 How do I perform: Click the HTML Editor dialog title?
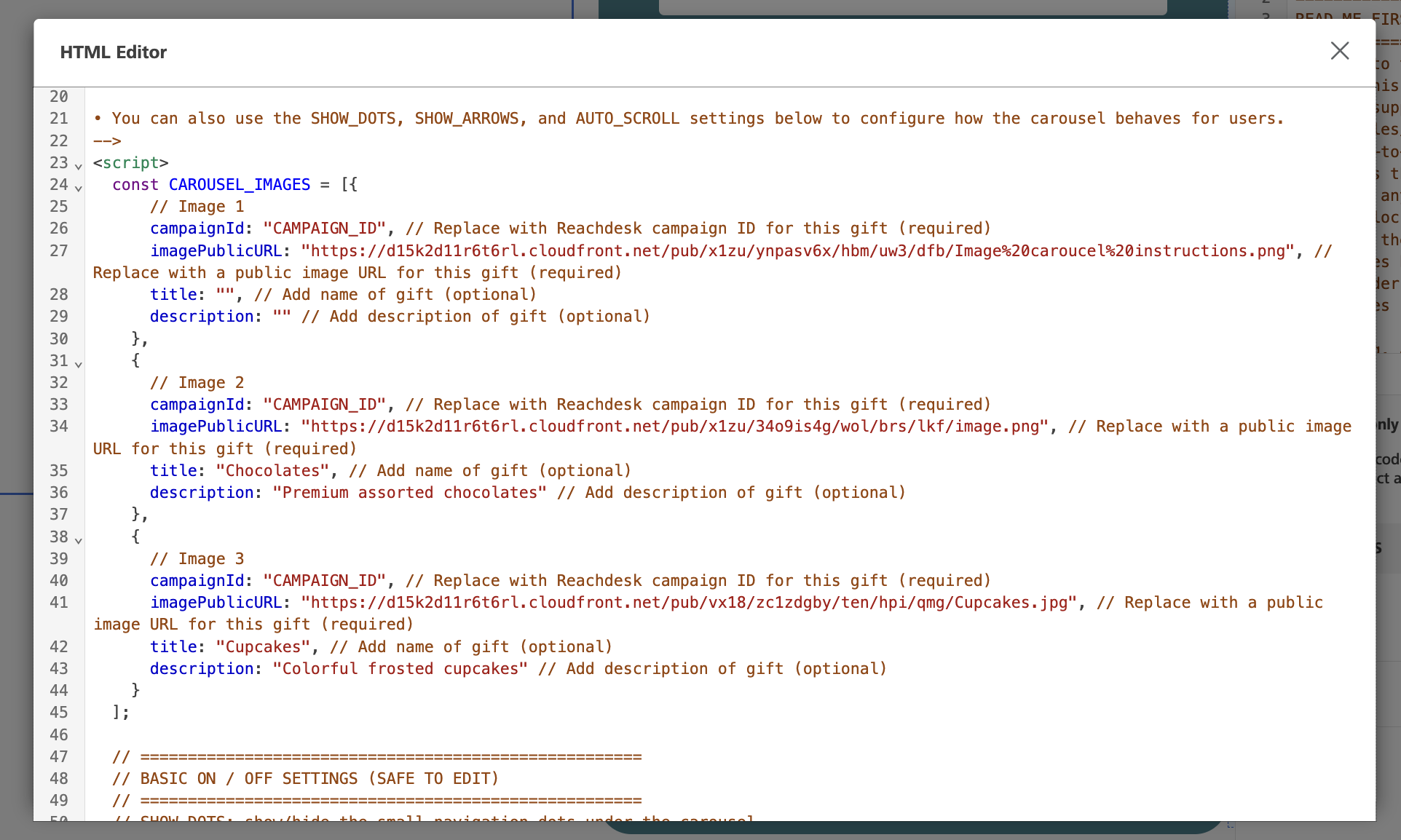click(x=114, y=52)
